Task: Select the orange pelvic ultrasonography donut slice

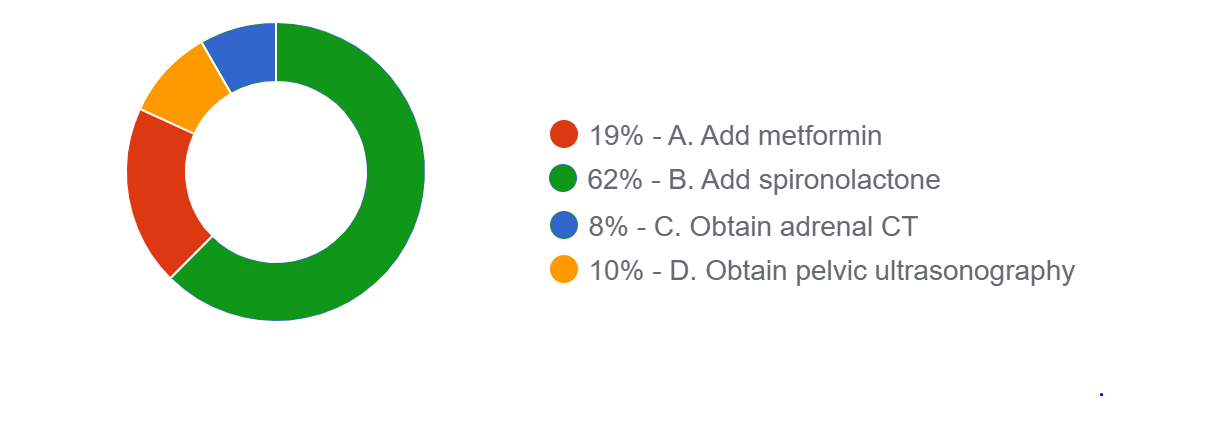Action: (185, 94)
